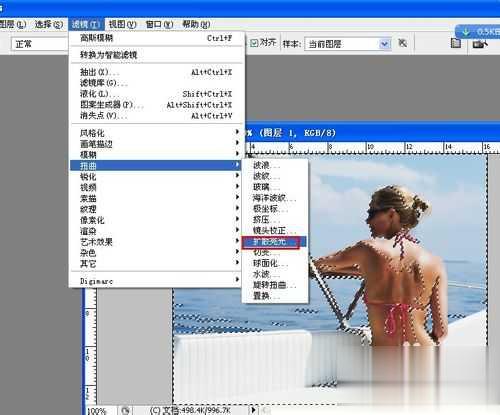Choose 旋转扭曲... in the submenu

click(x=275, y=285)
